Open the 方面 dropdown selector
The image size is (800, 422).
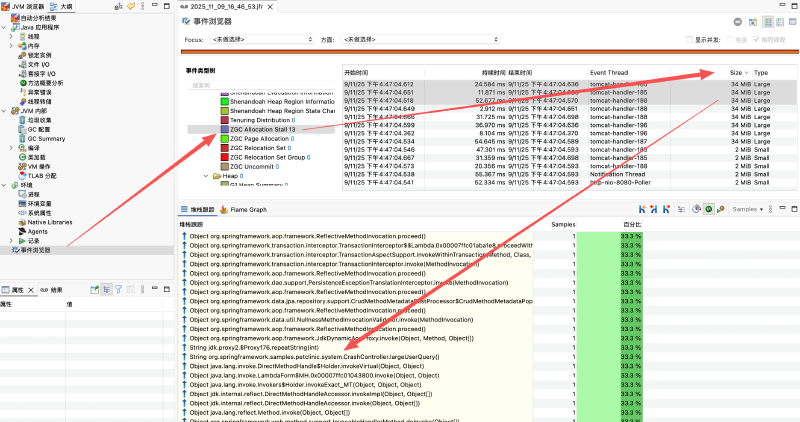coord(395,39)
